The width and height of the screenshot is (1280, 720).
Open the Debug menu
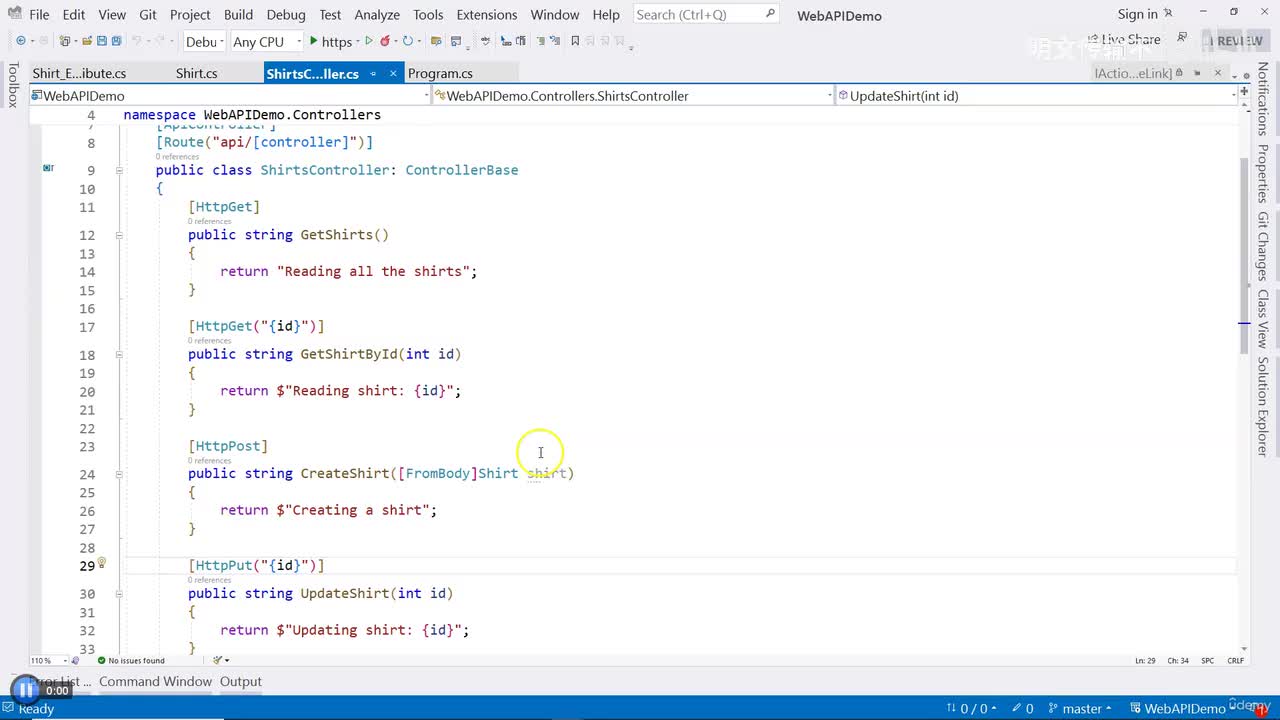pyautogui.click(x=286, y=15)
